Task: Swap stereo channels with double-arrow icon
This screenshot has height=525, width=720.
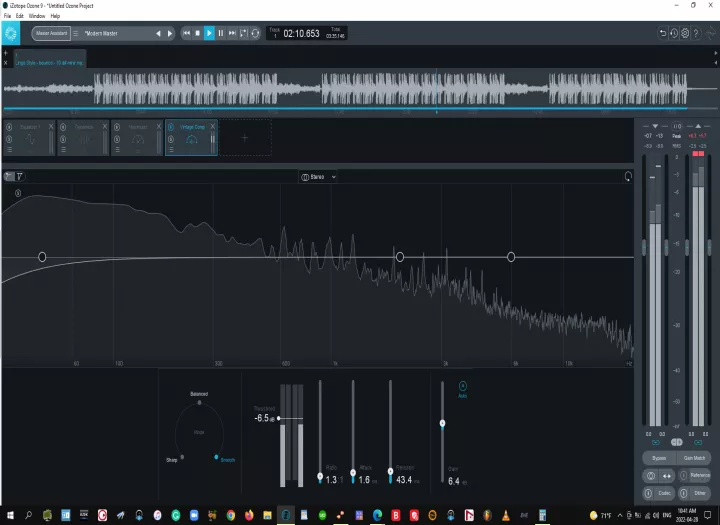Action: [667, 476]
